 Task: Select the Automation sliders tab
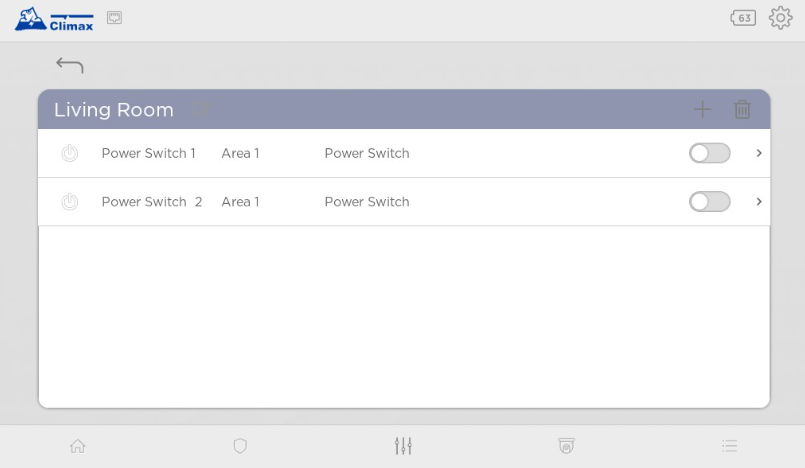pyautogui.click(x=403, y=446)
